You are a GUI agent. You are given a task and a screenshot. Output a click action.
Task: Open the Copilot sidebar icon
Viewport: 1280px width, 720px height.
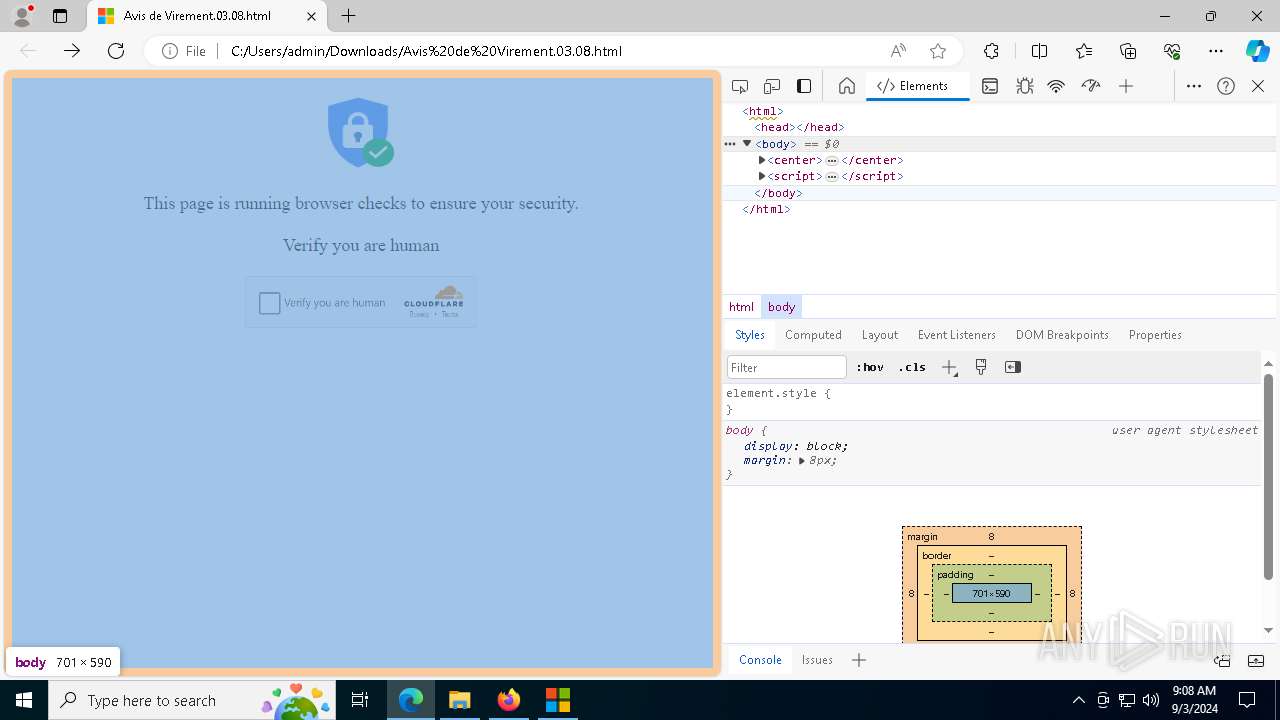1257,51
